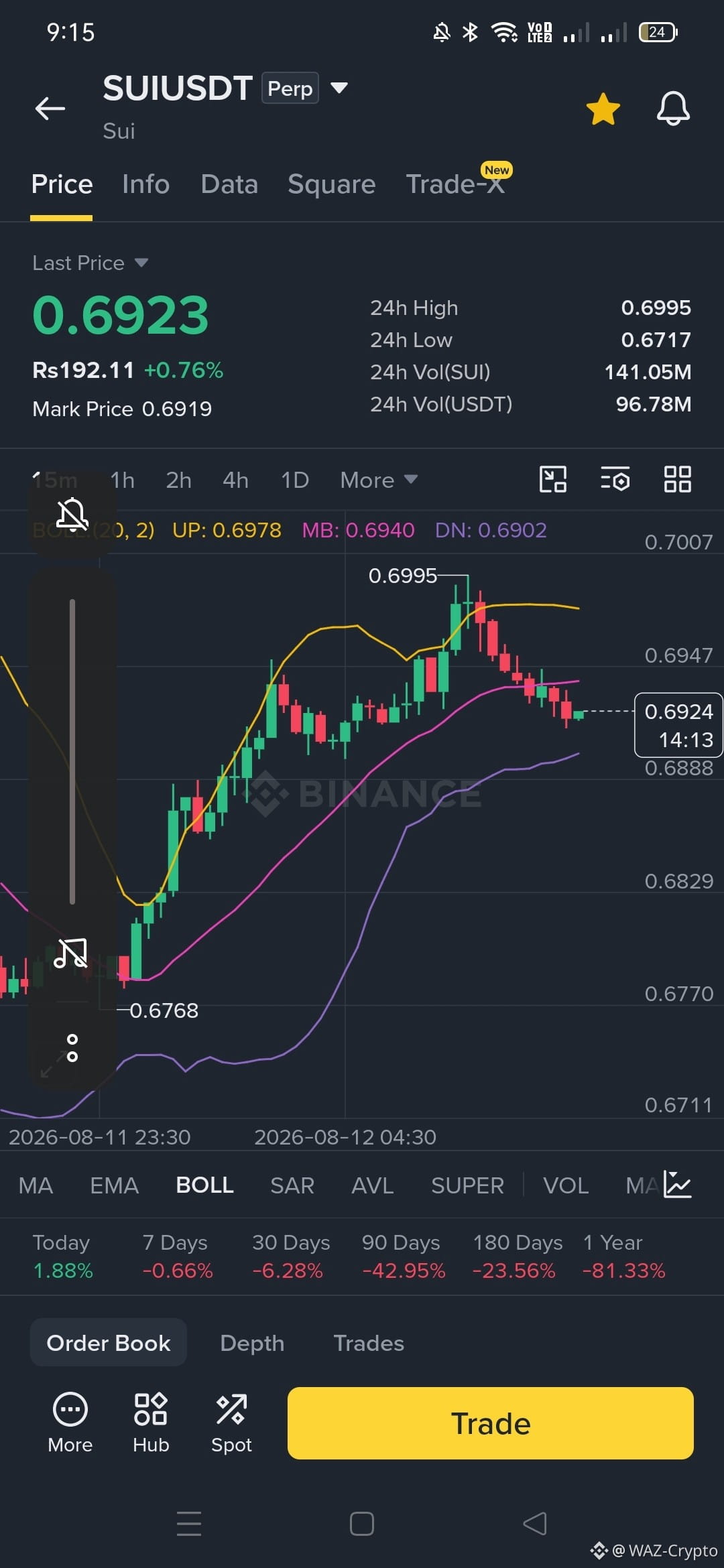This screenshot has width=724, height=1568.
Task: Tap the Android back triangle
Action: [x=534, y=1524]
